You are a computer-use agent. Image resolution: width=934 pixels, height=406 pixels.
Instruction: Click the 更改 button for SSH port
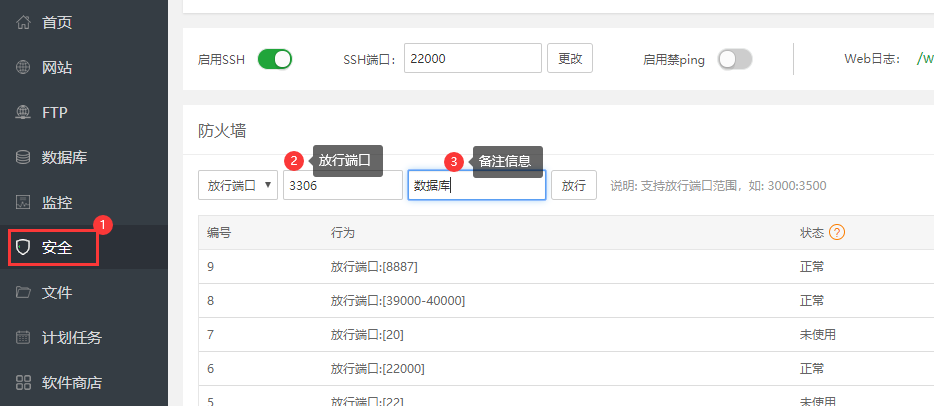[570, 59]
